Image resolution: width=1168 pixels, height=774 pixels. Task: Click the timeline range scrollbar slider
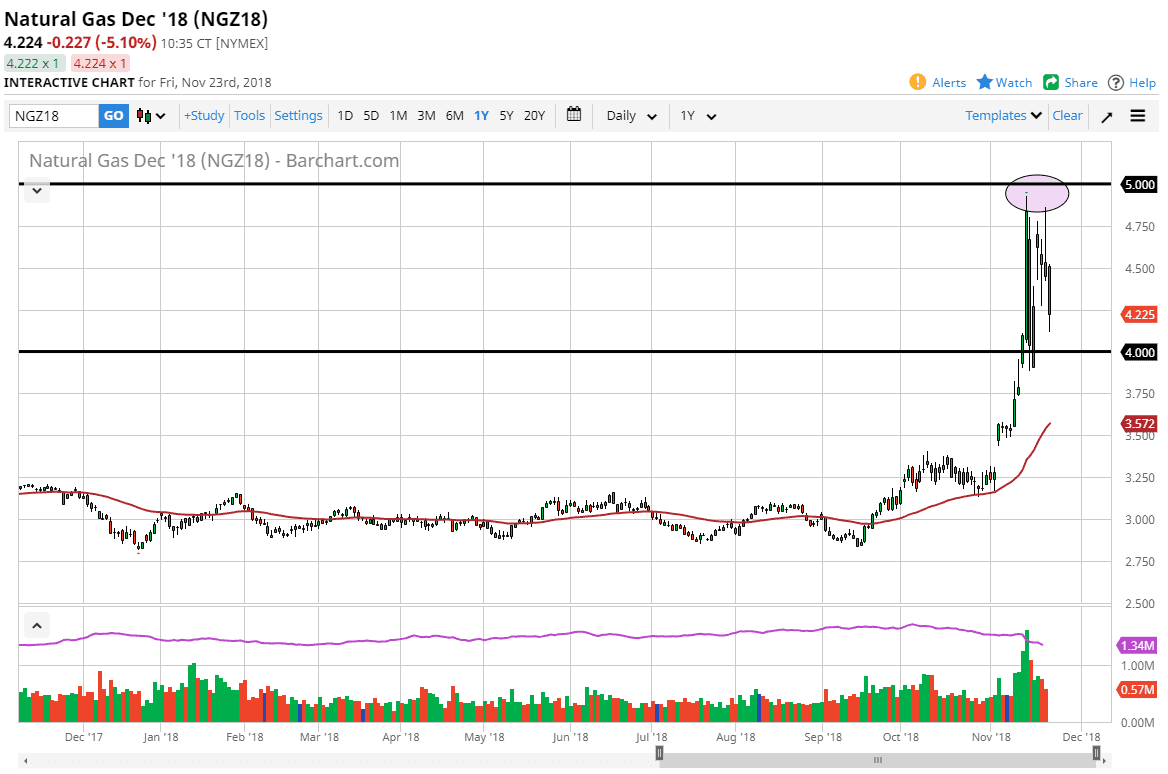pyautogui.click(x=878, y=759)
